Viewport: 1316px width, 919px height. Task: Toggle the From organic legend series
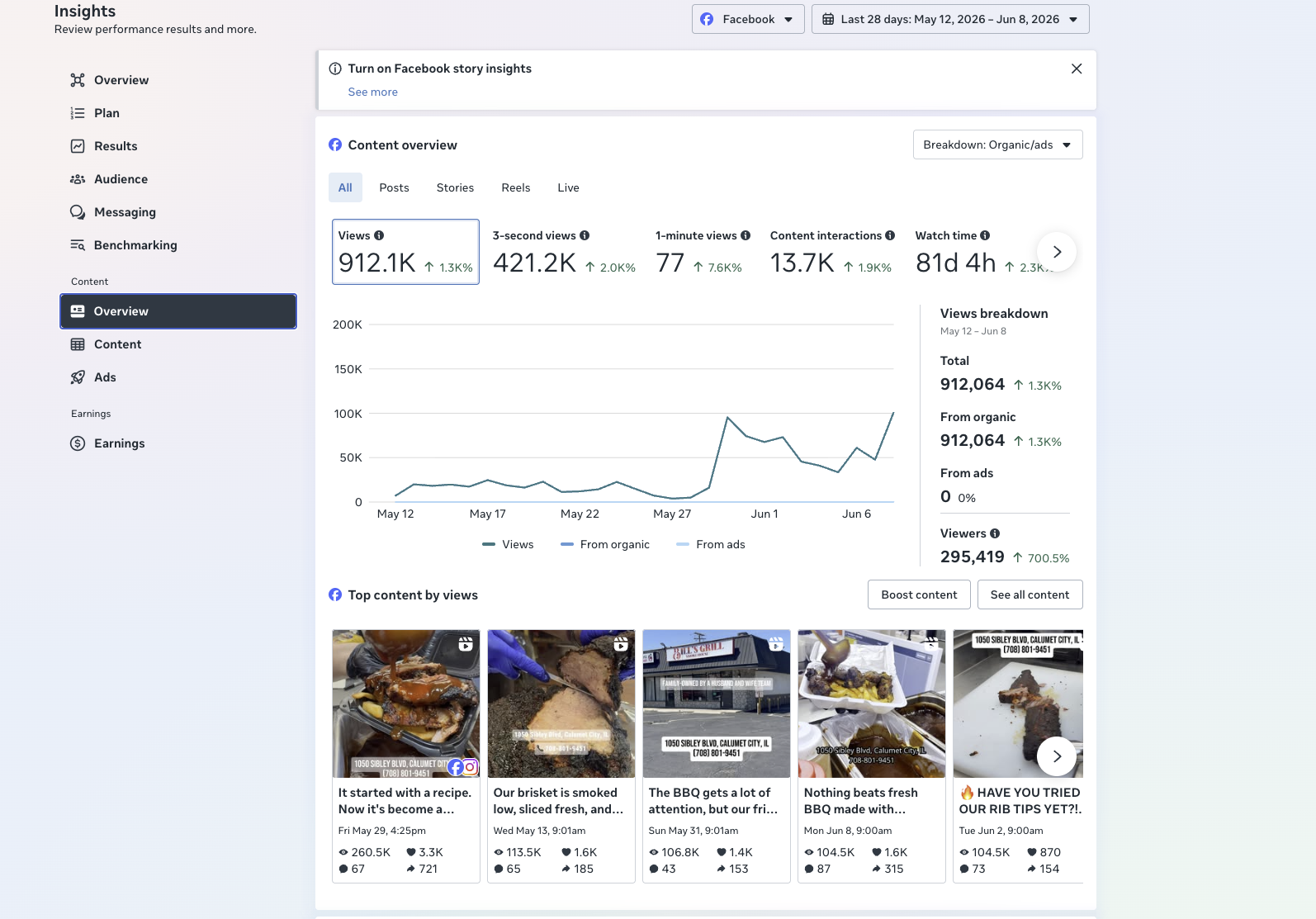pos(605,544)
